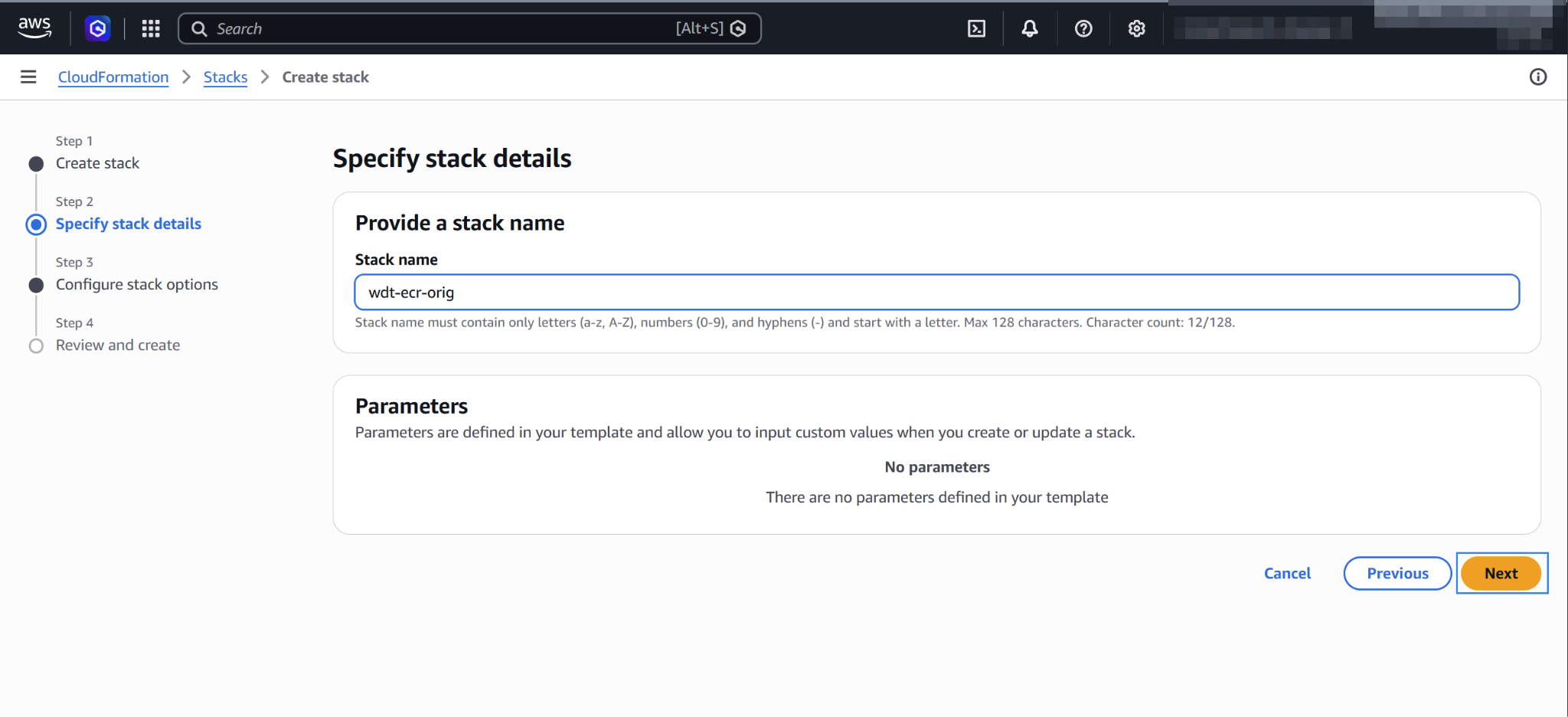
Task: Open the AWS services grid menu
Action: click(x=151, y=28)
